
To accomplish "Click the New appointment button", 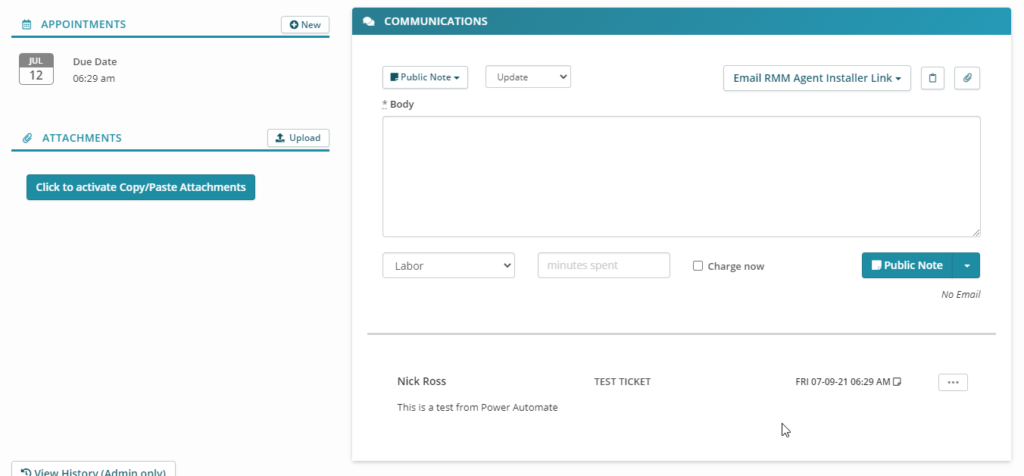I will 305,24.
